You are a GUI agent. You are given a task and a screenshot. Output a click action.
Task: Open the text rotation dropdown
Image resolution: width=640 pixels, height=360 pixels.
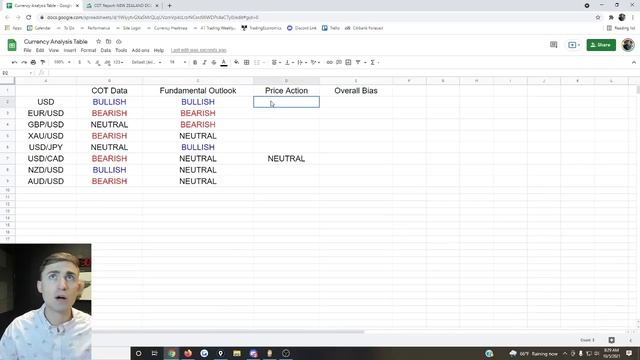(315, 62)
